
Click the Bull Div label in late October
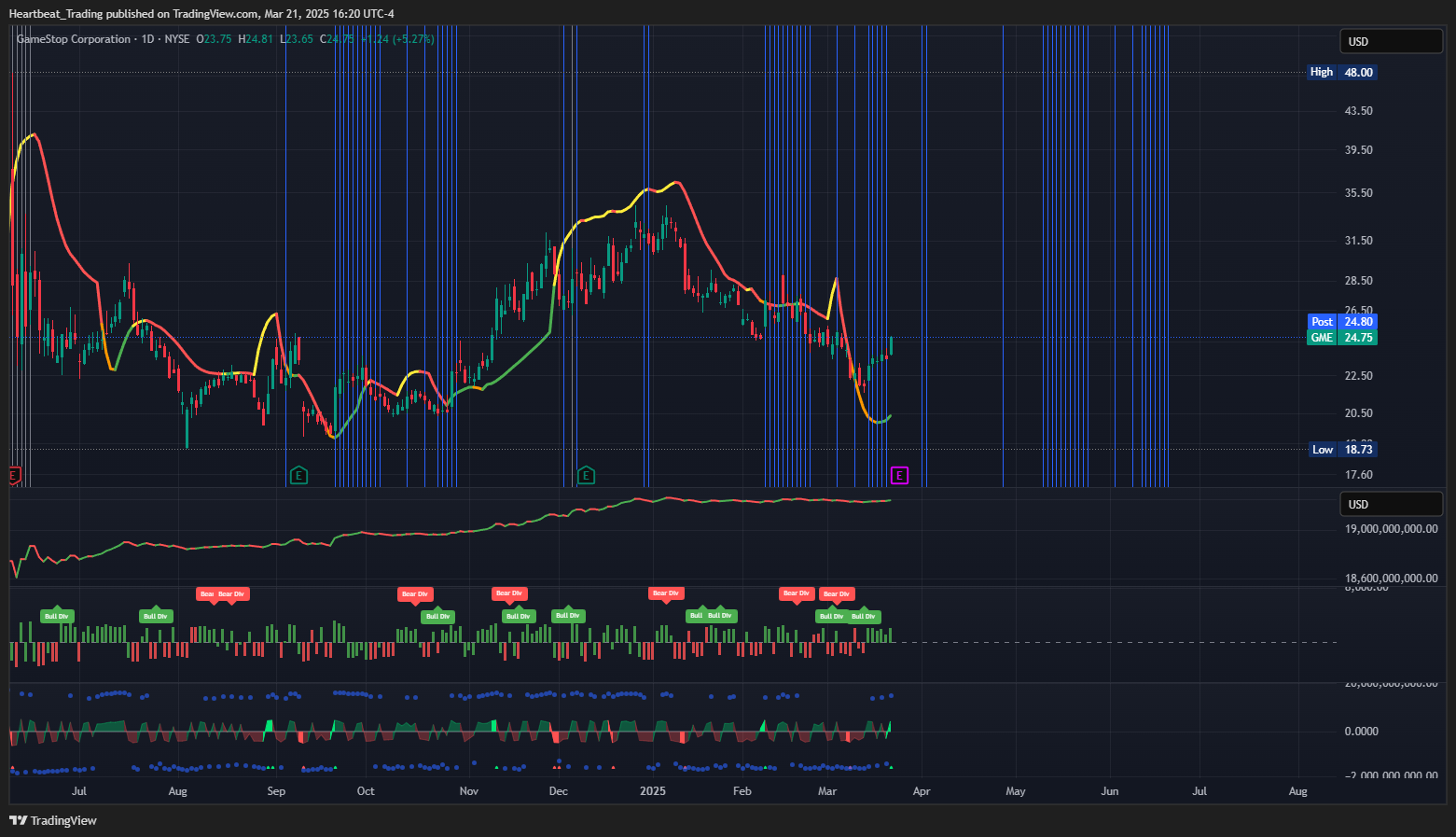[437, 616]
